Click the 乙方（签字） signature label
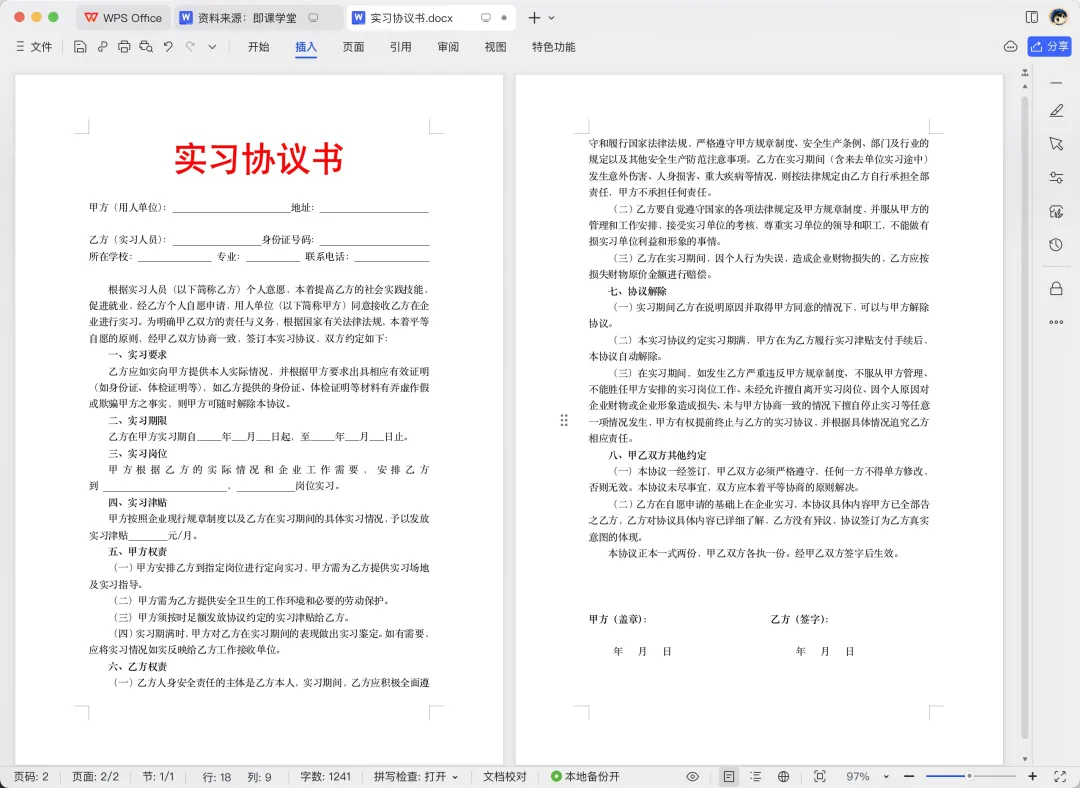The image size is (1080, 788). tap(800, 619)
